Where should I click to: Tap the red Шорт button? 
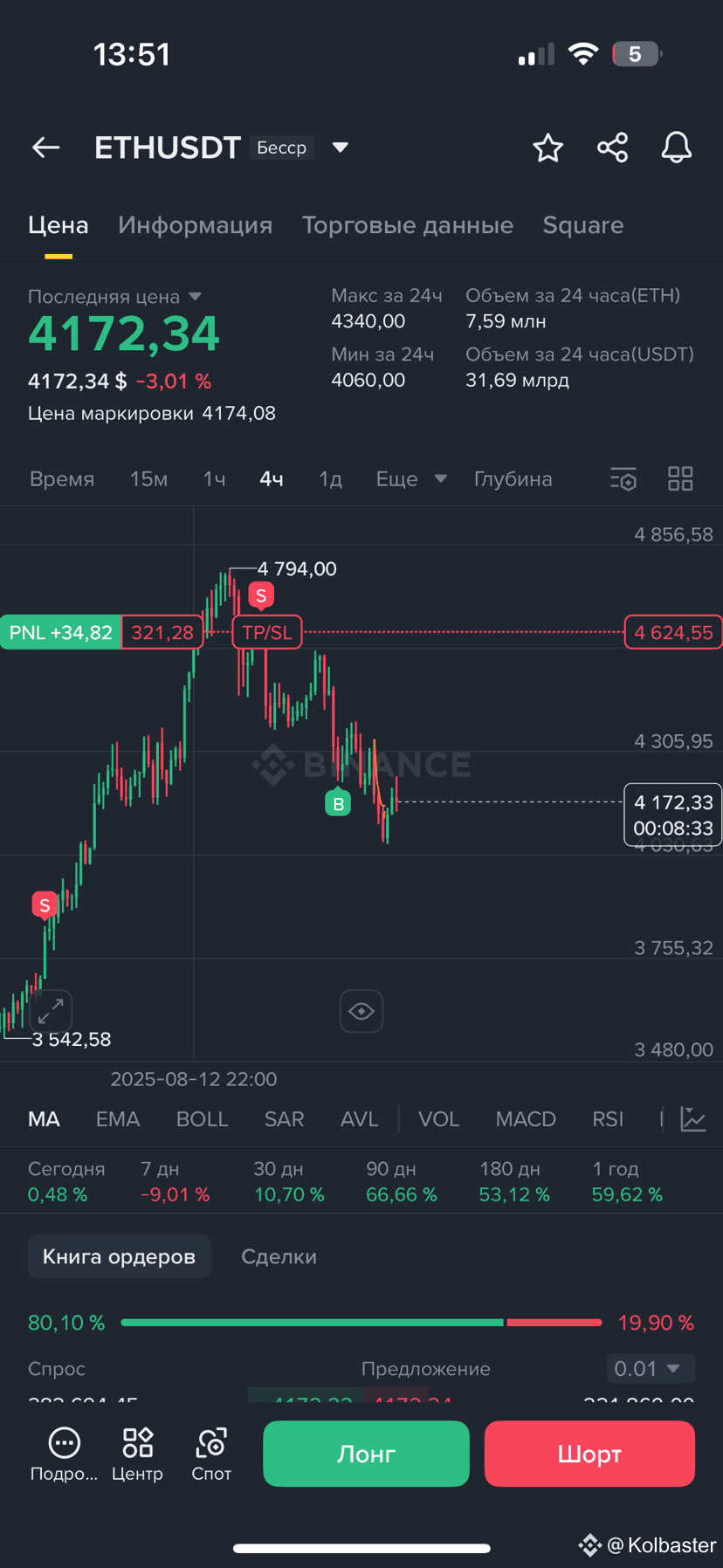[x=589, y=1454]
